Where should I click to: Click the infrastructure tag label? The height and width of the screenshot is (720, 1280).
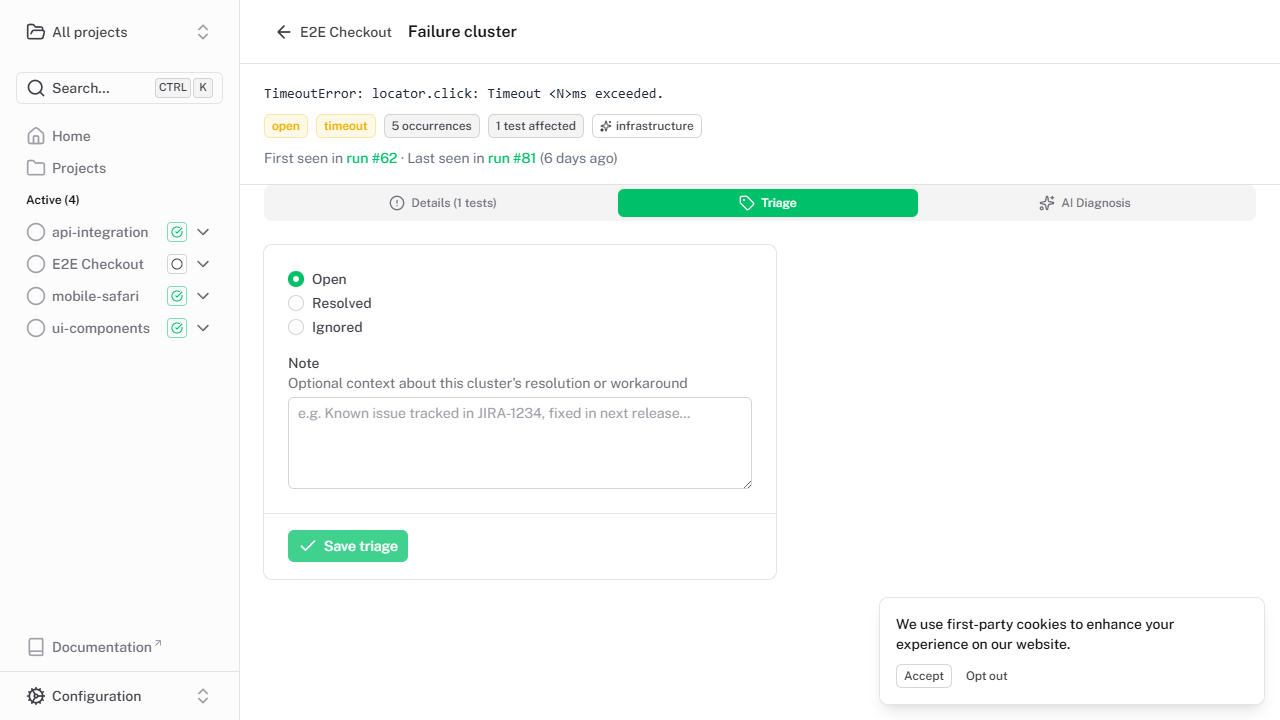click(x=647, y=126)
